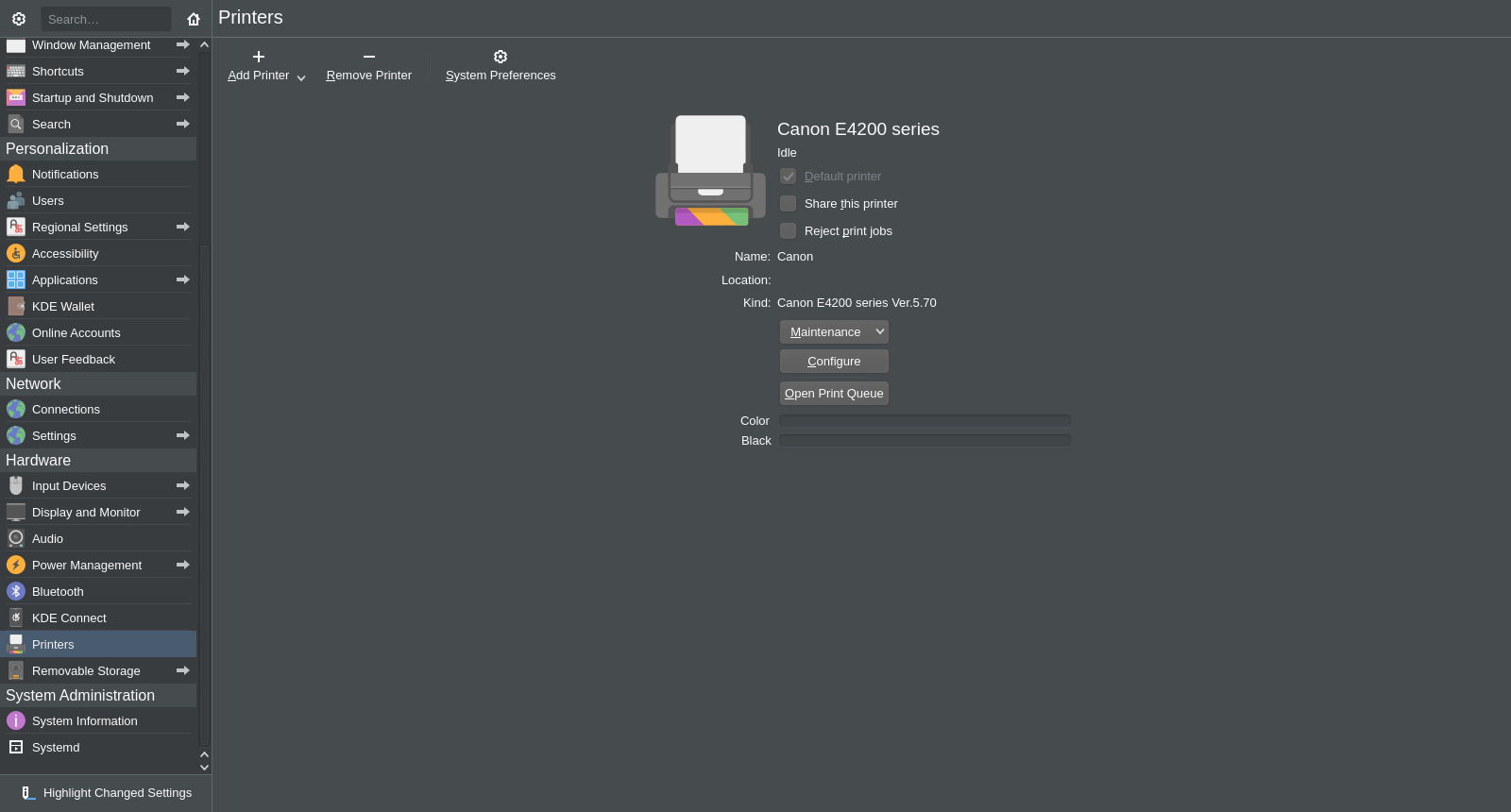The width and height of the screenshot is (1511, 812).
Task: Go to System Settings home
Action: 194,19
